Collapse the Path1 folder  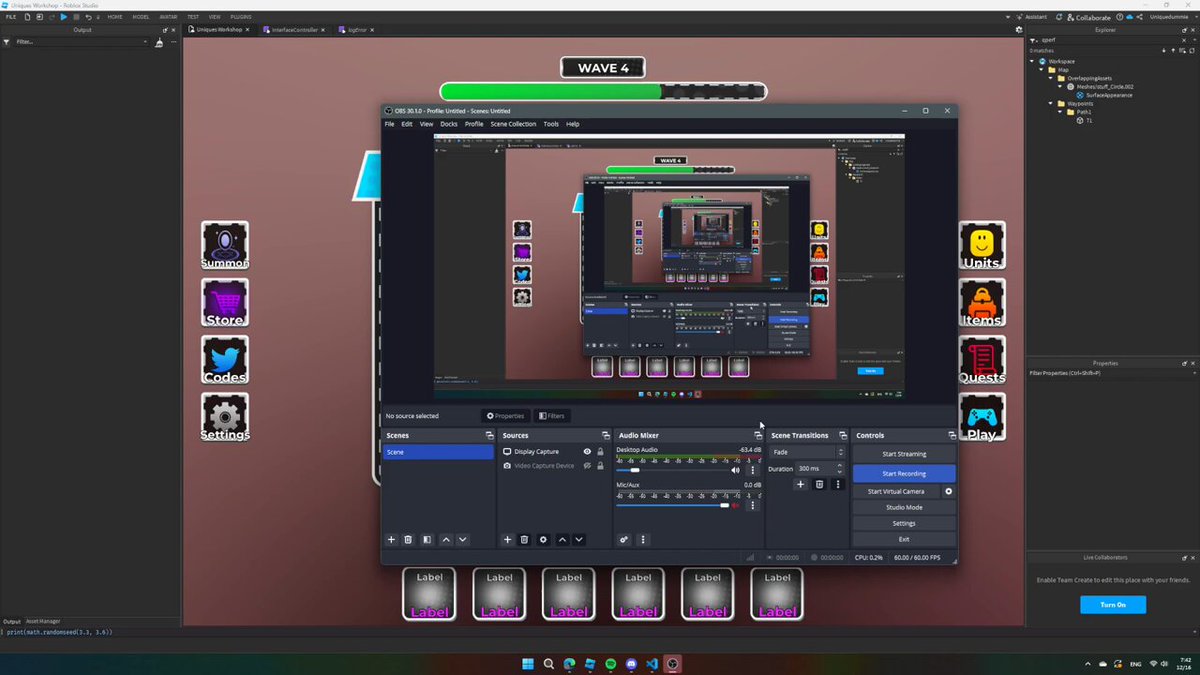coord(1058,112)
